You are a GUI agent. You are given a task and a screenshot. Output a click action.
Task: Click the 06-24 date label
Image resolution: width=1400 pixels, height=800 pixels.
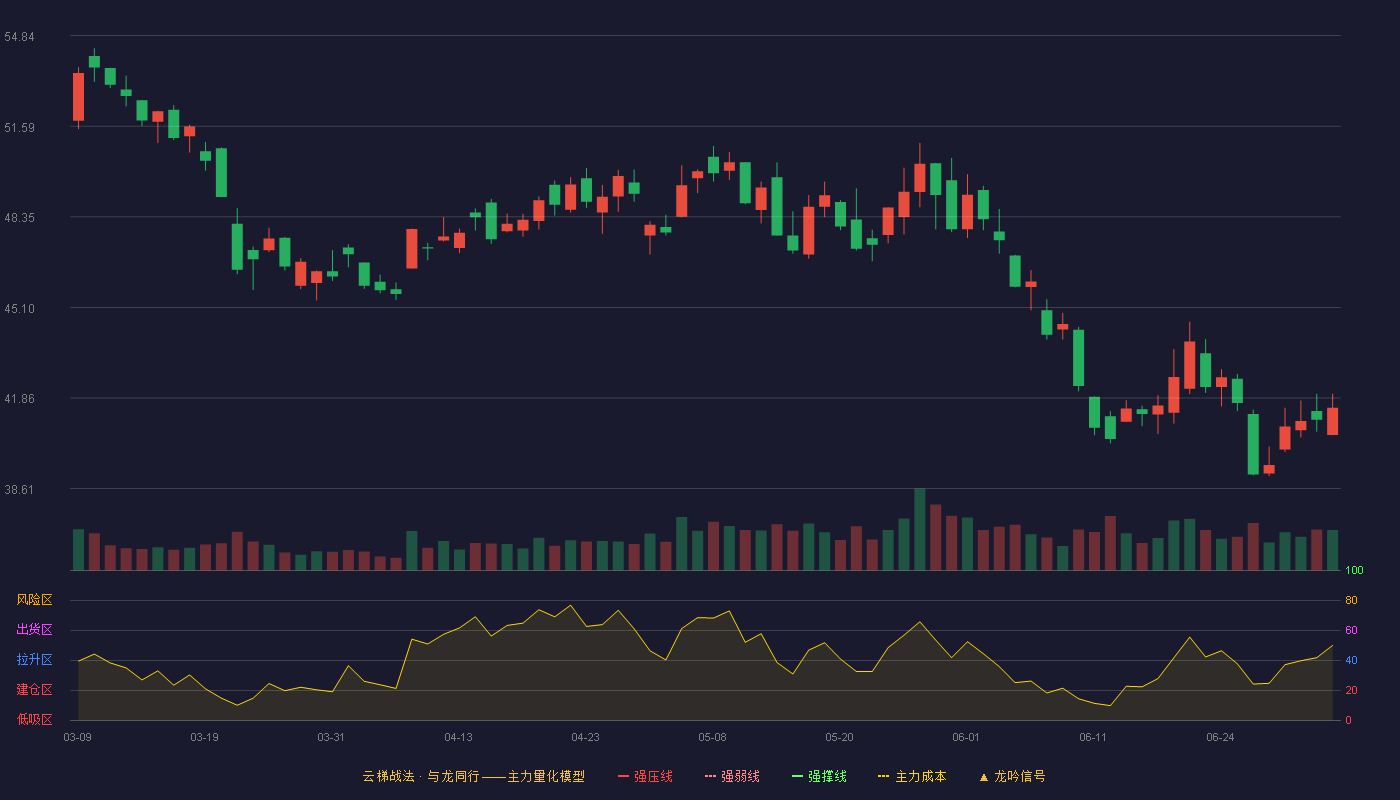[x=1220, y=737]
